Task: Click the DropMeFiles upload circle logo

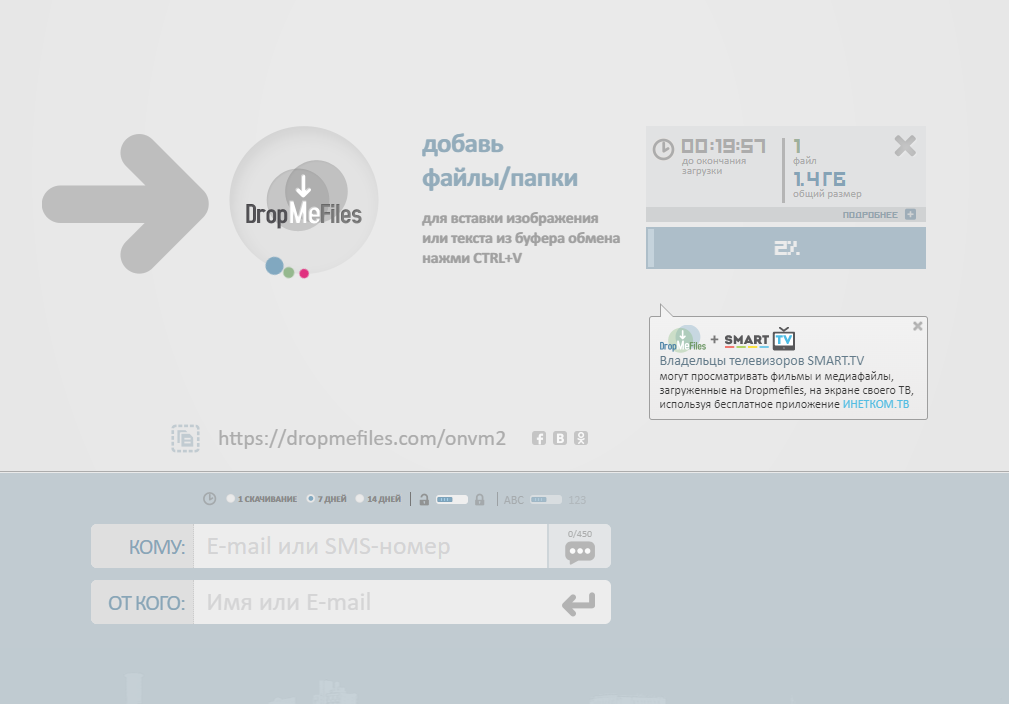Action: [304, 201]
